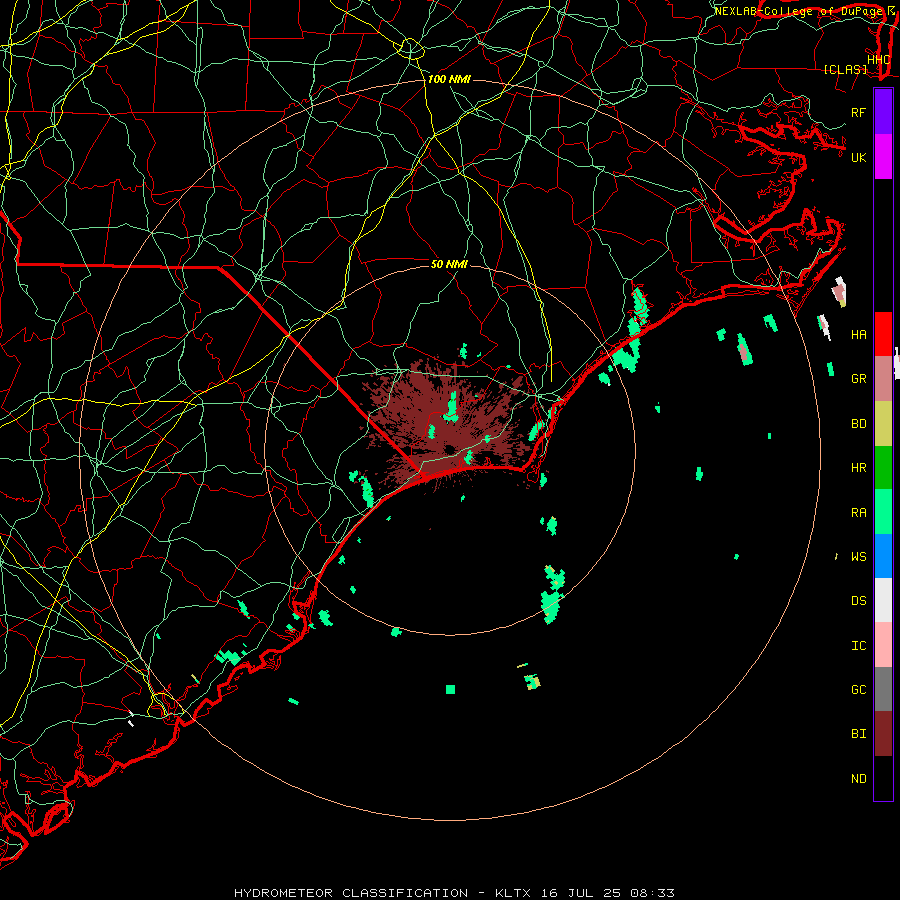
Task: Click the 'HHC' product code text
Action: [878, 60]
